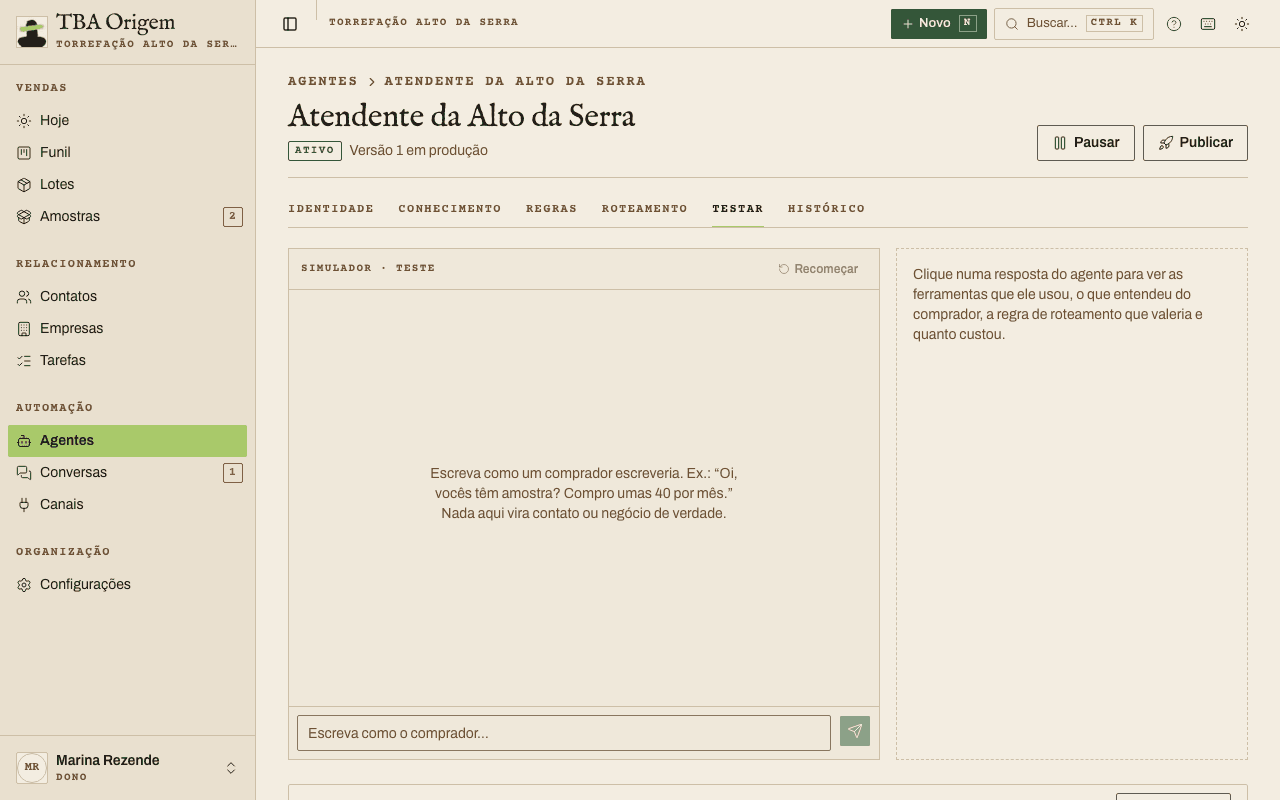Select Agentes in sidebar
Viewport: 1280px width, 800px height.
pyautogui.click(x=127, y=440)
